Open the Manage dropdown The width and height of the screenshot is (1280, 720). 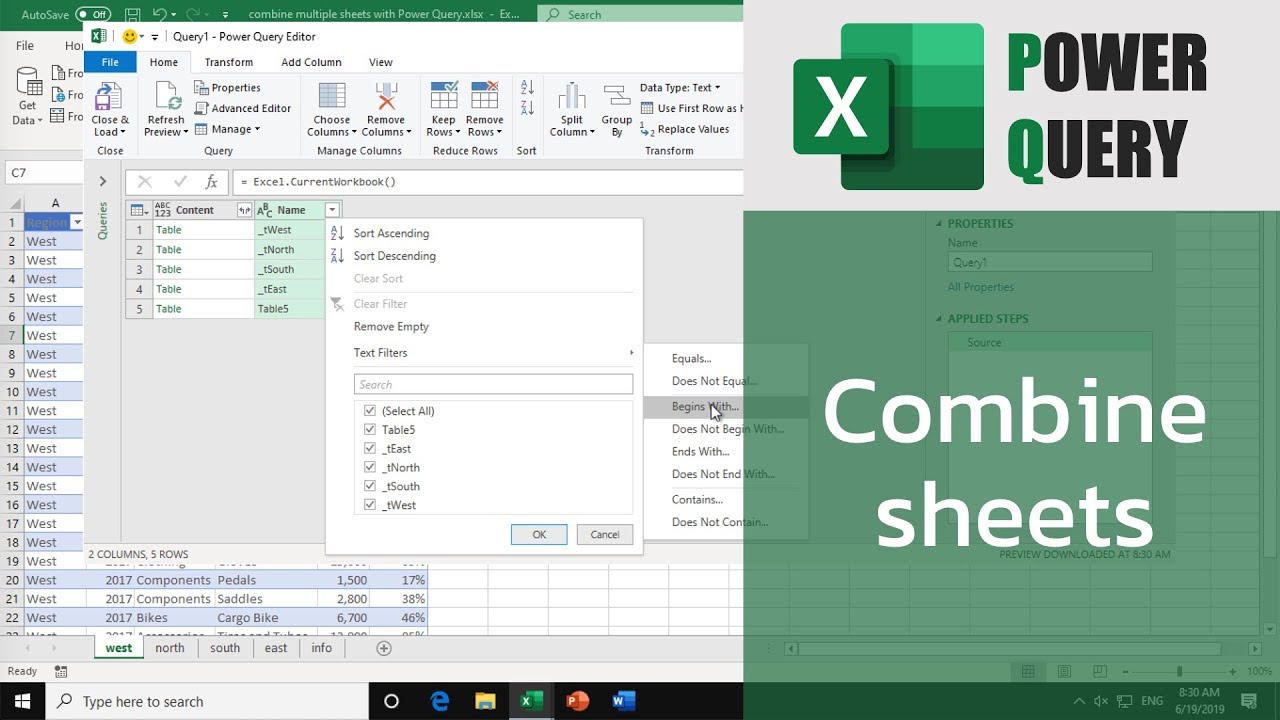click(x=227, y=129)
